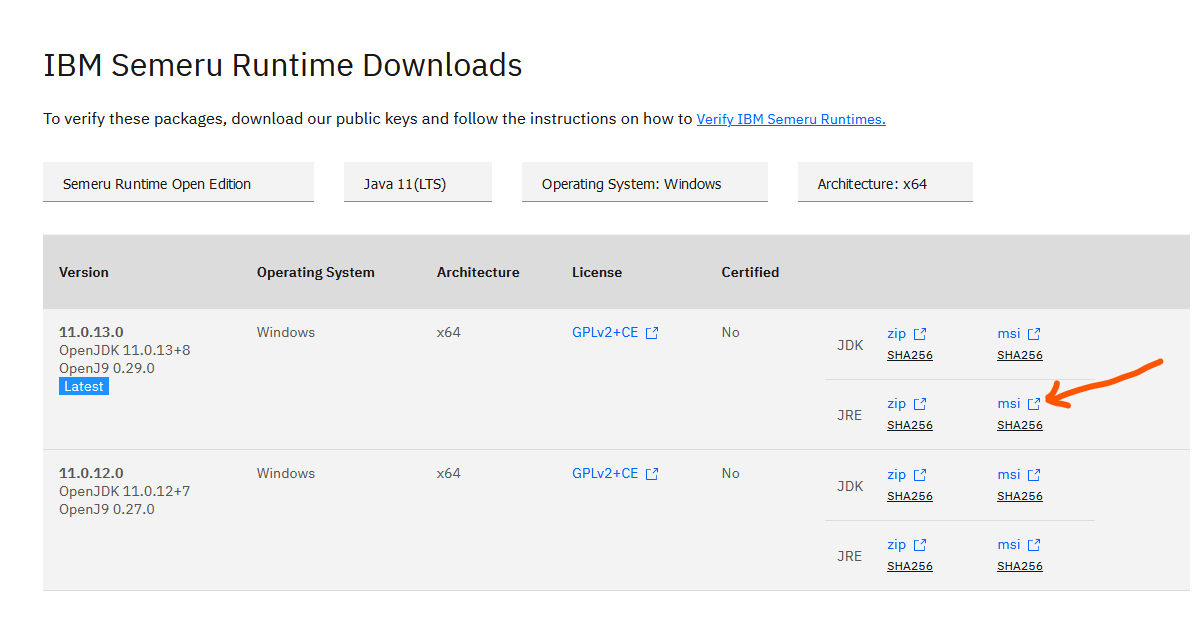Click external-link icon beside 11.0.12.0 JDK zip

(x=920, y=475)
